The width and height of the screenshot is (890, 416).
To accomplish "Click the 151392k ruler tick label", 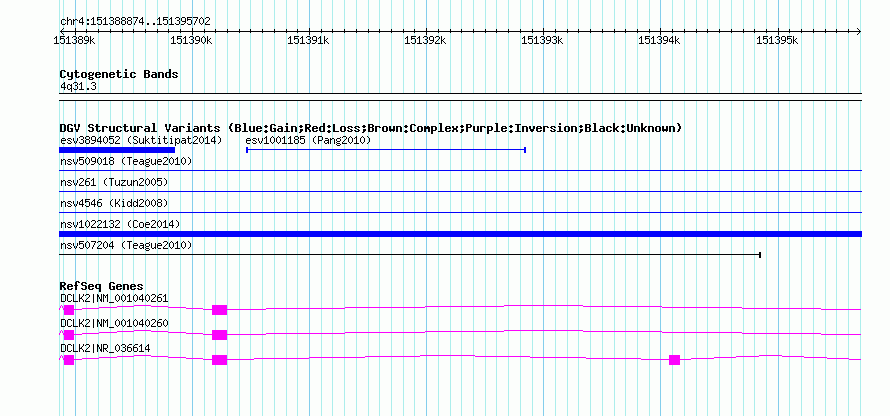I will pos(425,40).
